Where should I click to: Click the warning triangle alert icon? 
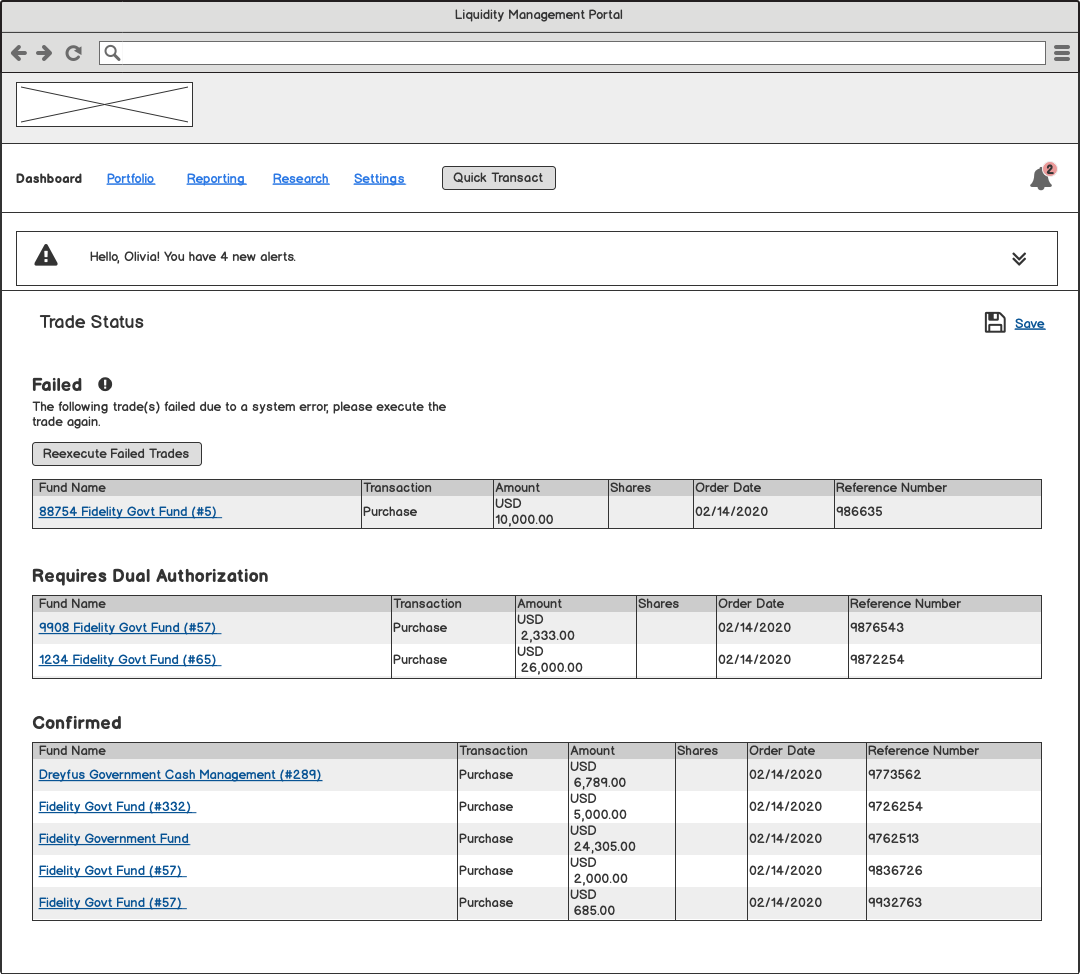(x=46, y=256)
